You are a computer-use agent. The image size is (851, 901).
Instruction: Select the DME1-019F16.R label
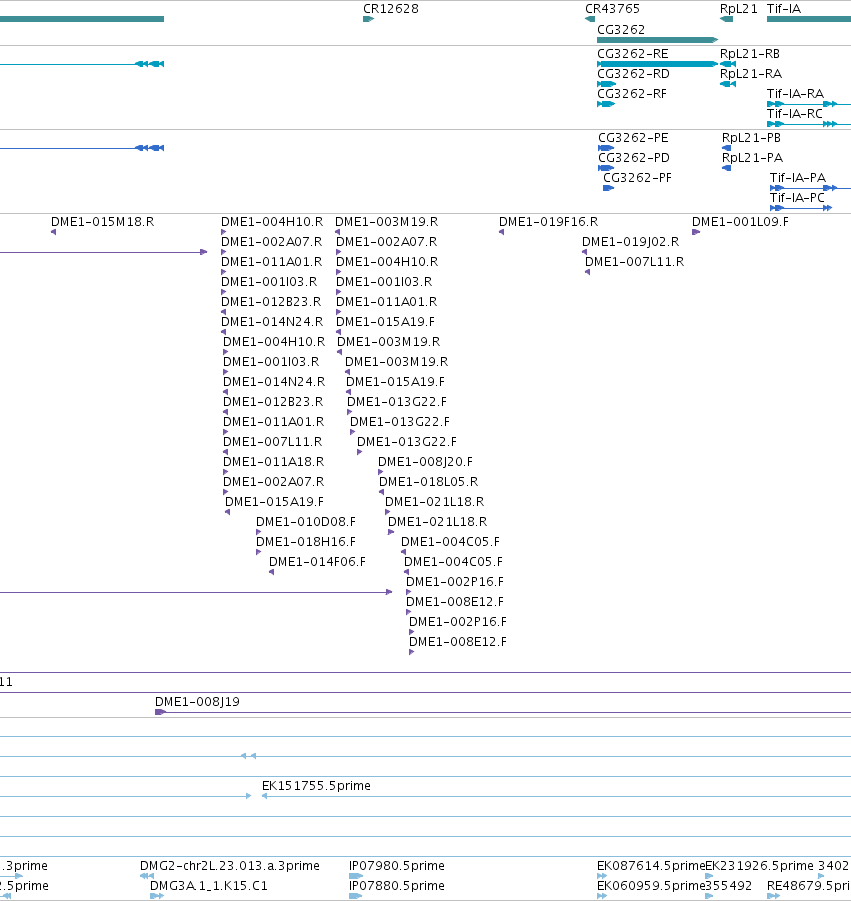548,222
